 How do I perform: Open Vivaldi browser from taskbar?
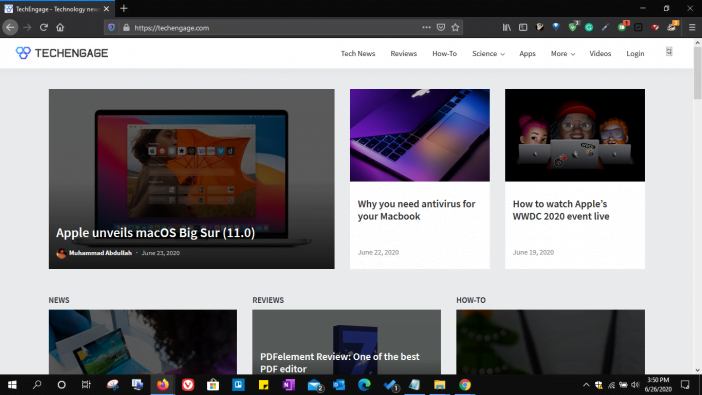[x=188, y=385]
